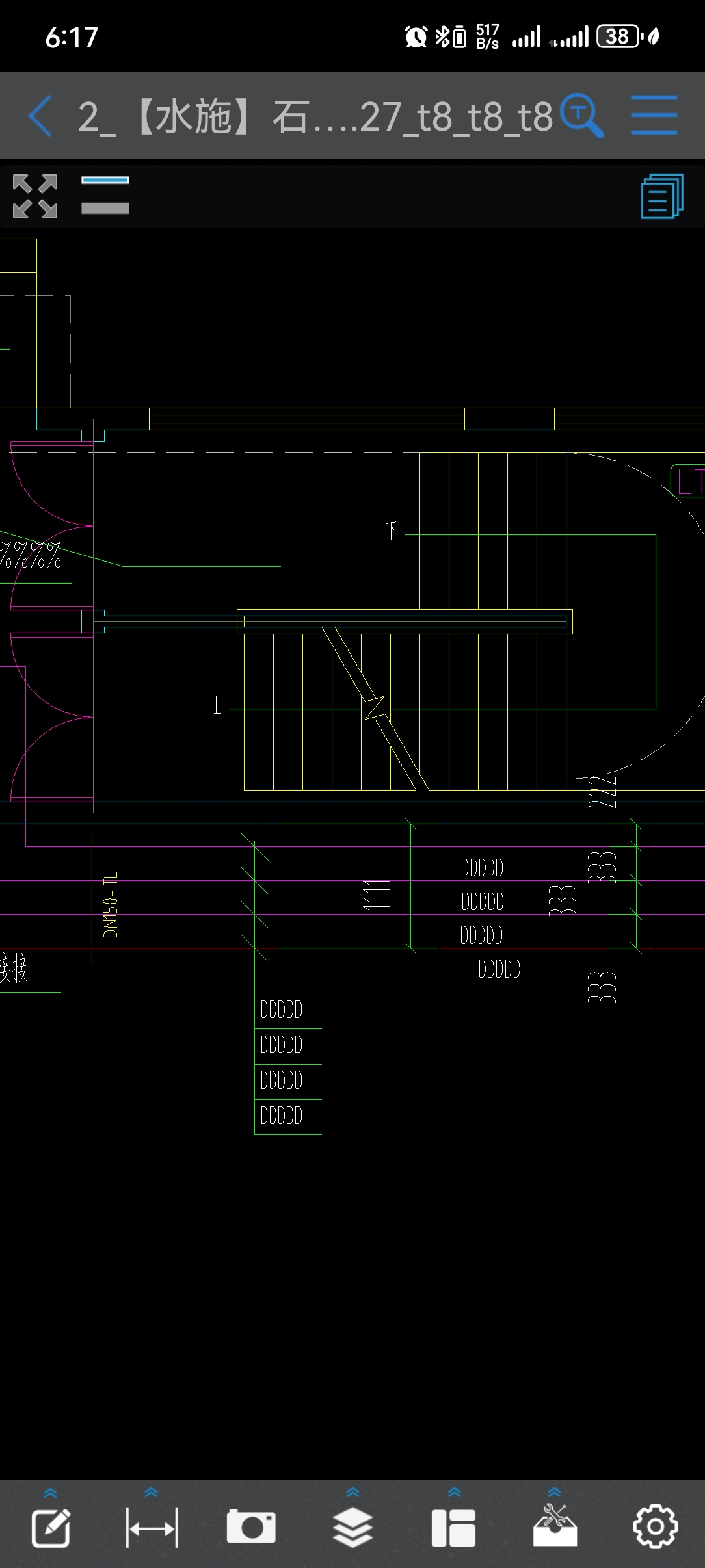Open the text search magnifier tool
This screenshot has width=705, height=1568.
point(582,116)
